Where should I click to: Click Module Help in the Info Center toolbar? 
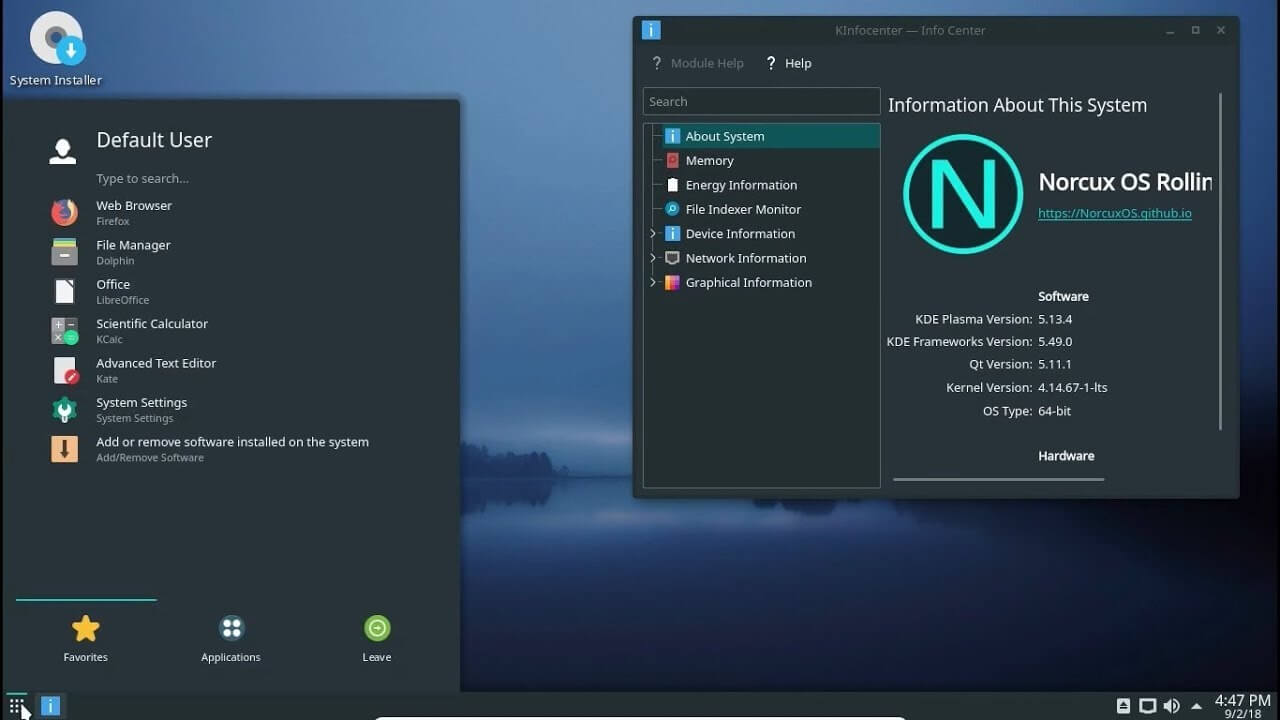(x=697, y=63)
